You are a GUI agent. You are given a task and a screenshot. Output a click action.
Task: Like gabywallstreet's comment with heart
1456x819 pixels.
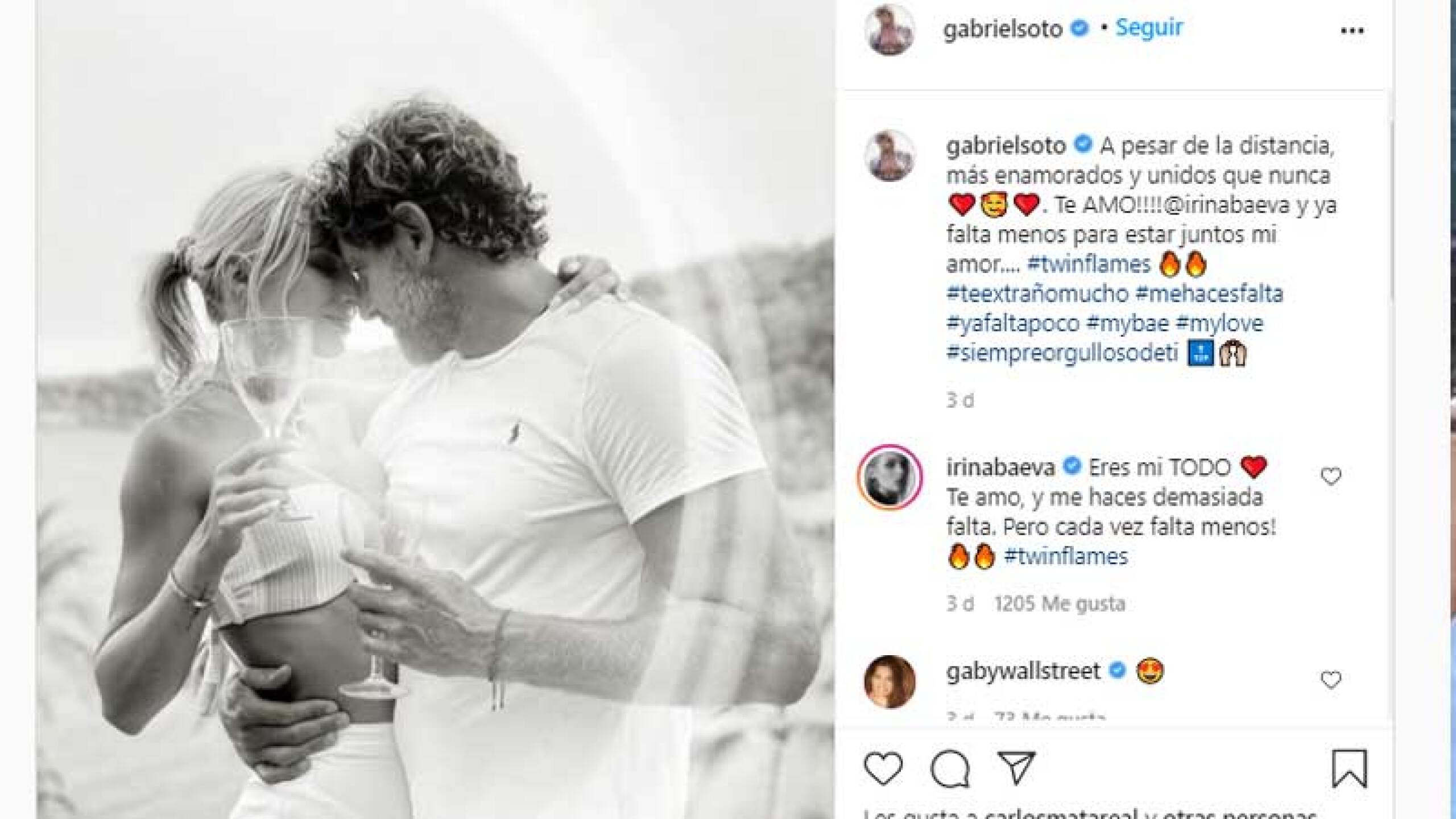click(x=1330, y=679)
